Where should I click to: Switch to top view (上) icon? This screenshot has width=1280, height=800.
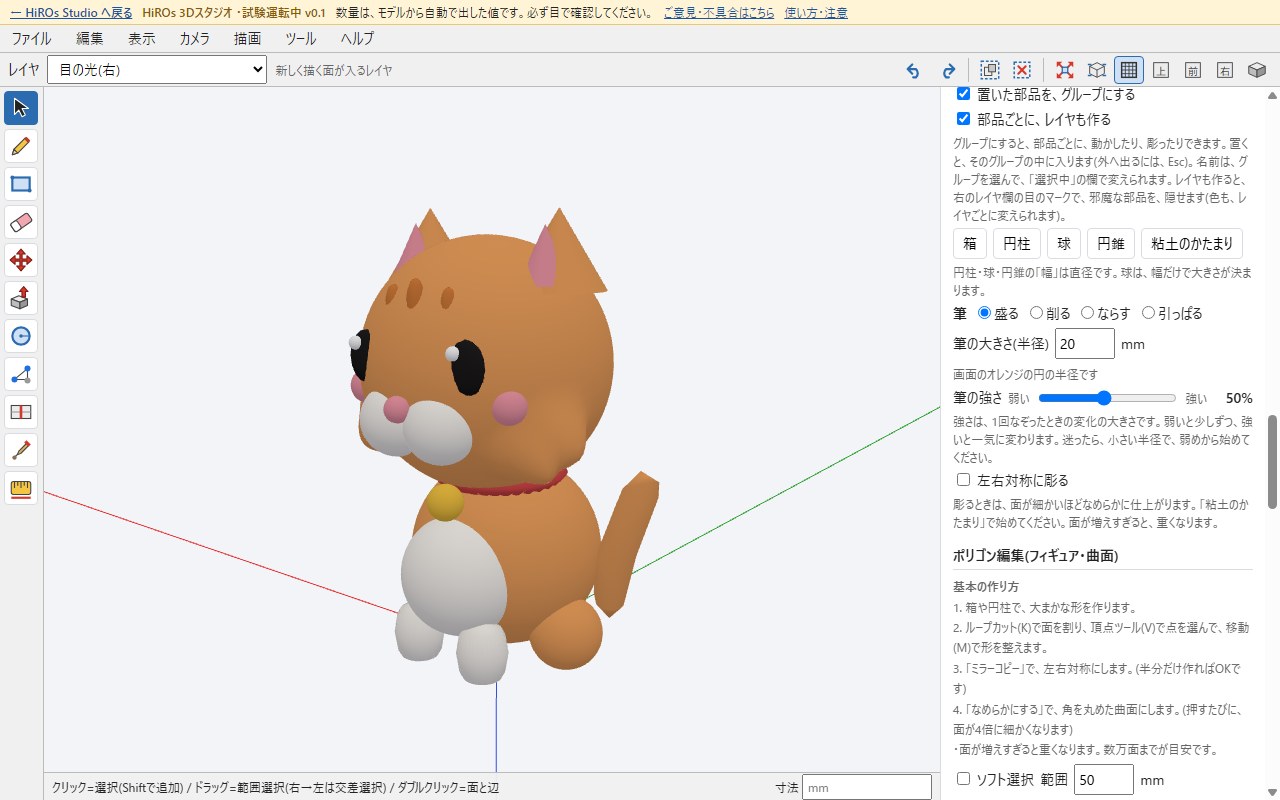(x=1161, y=70)
